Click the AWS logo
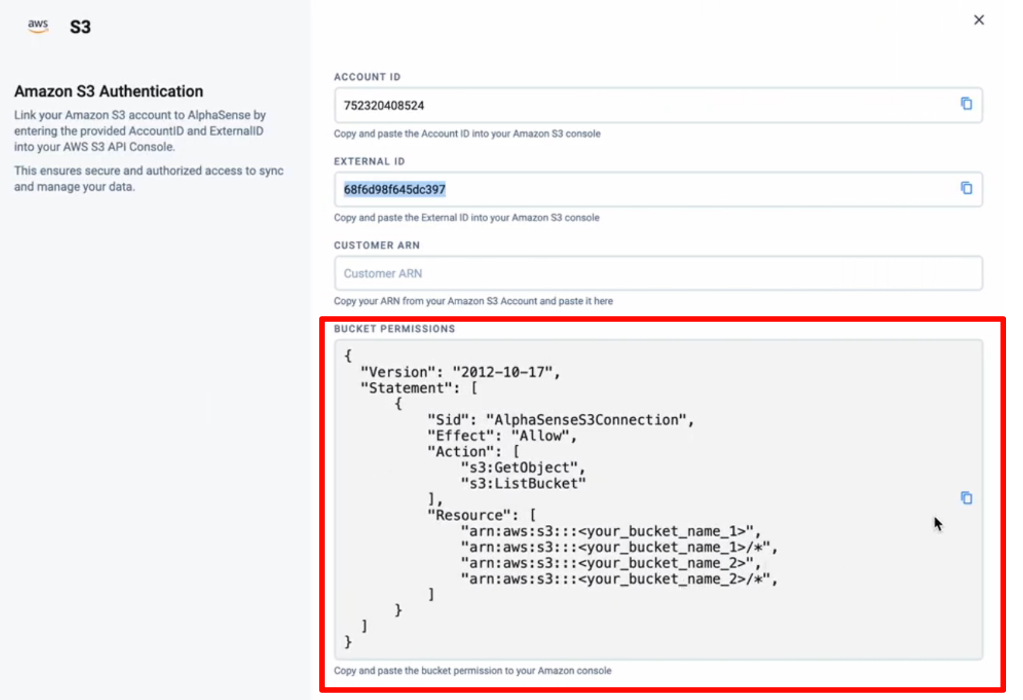The height and width of the screenshot is (700, 1023). [38, 27]
